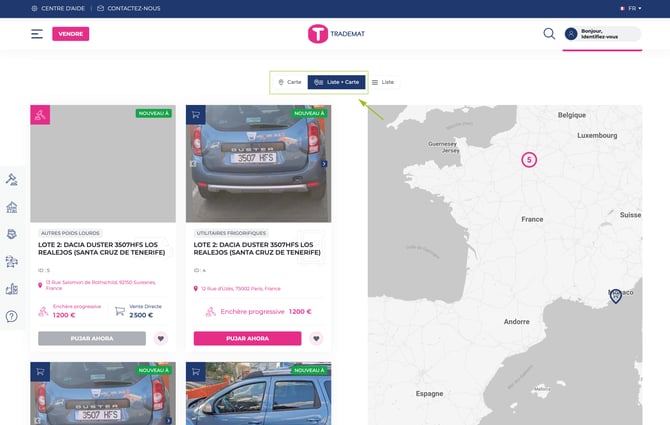Click Vente Directe 2500 € price
670x425 pixels.
click(139, 311)
